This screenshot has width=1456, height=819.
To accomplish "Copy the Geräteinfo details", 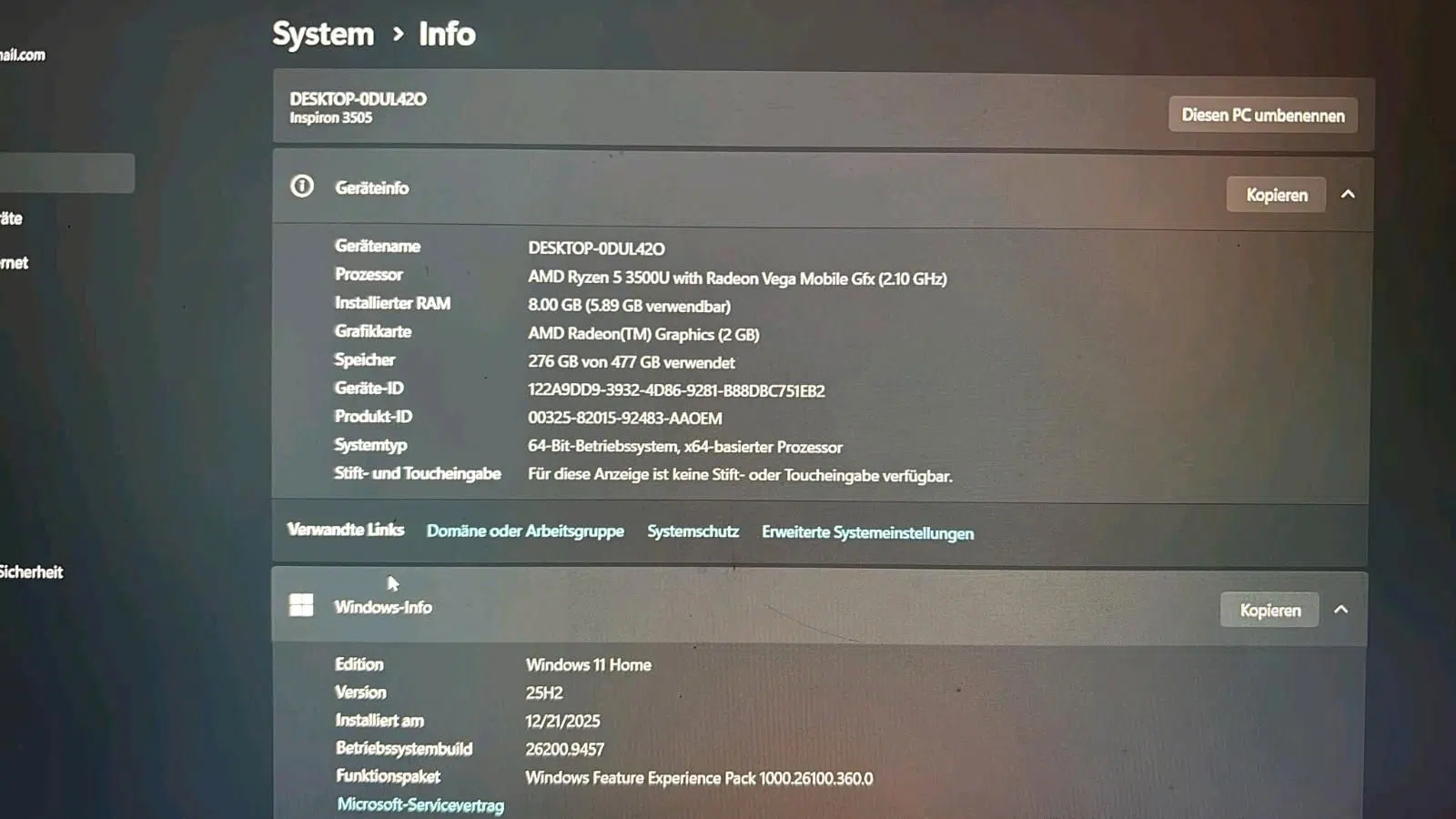I will [x=1276, y=195].
